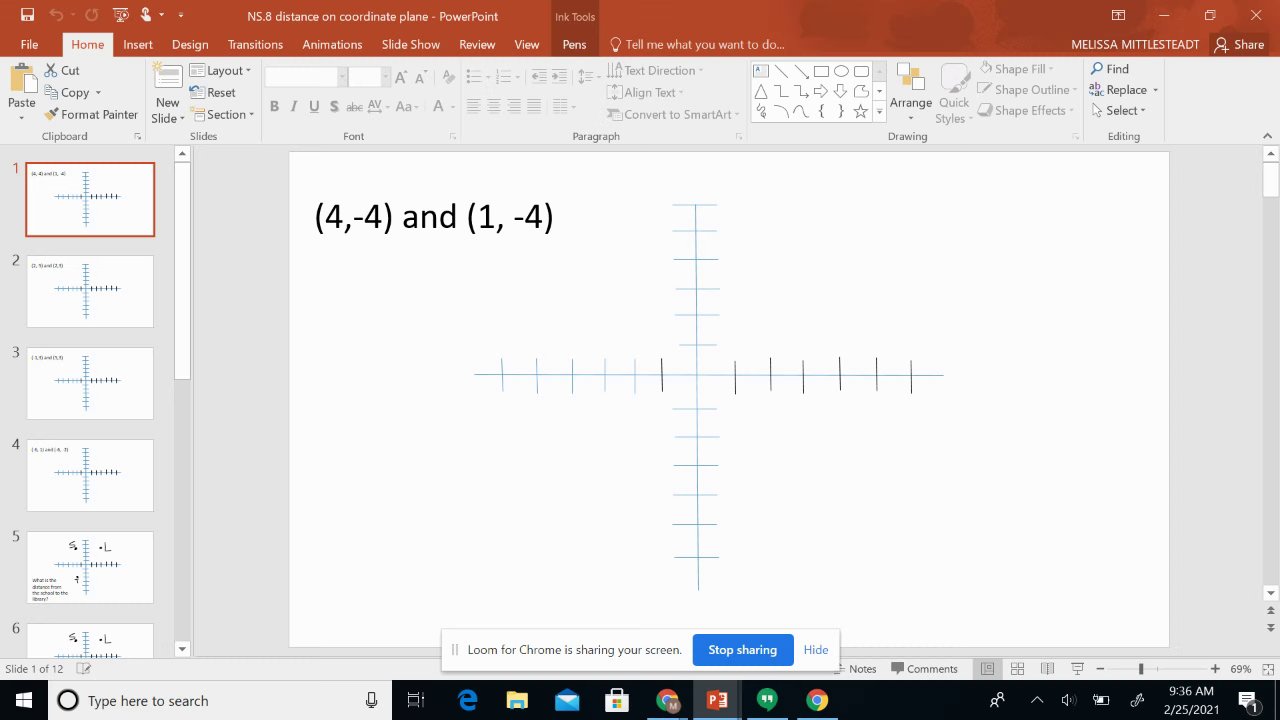The height and width of the screenshot is (720, 1280).
Task: Toggle Underline formatting
Action: coord(314,106)
